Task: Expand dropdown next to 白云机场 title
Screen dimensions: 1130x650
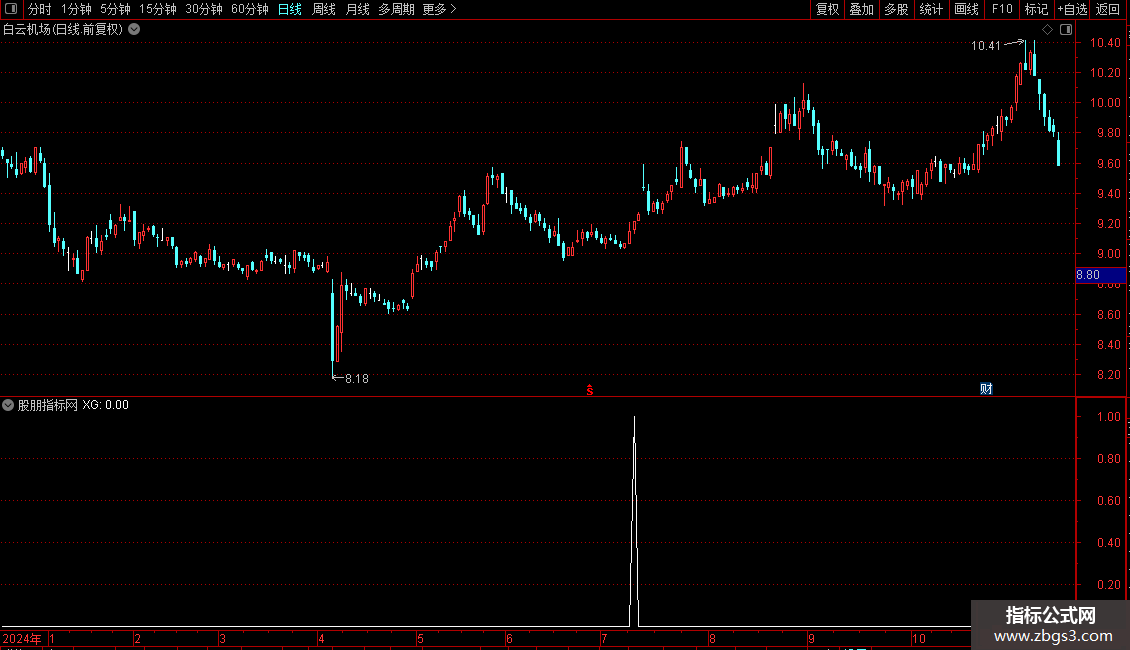Action: (x=134, y=30)
